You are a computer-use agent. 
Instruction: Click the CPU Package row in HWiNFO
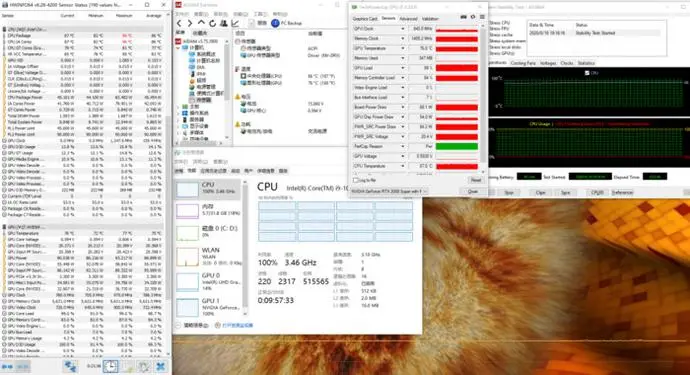point(83,36)
